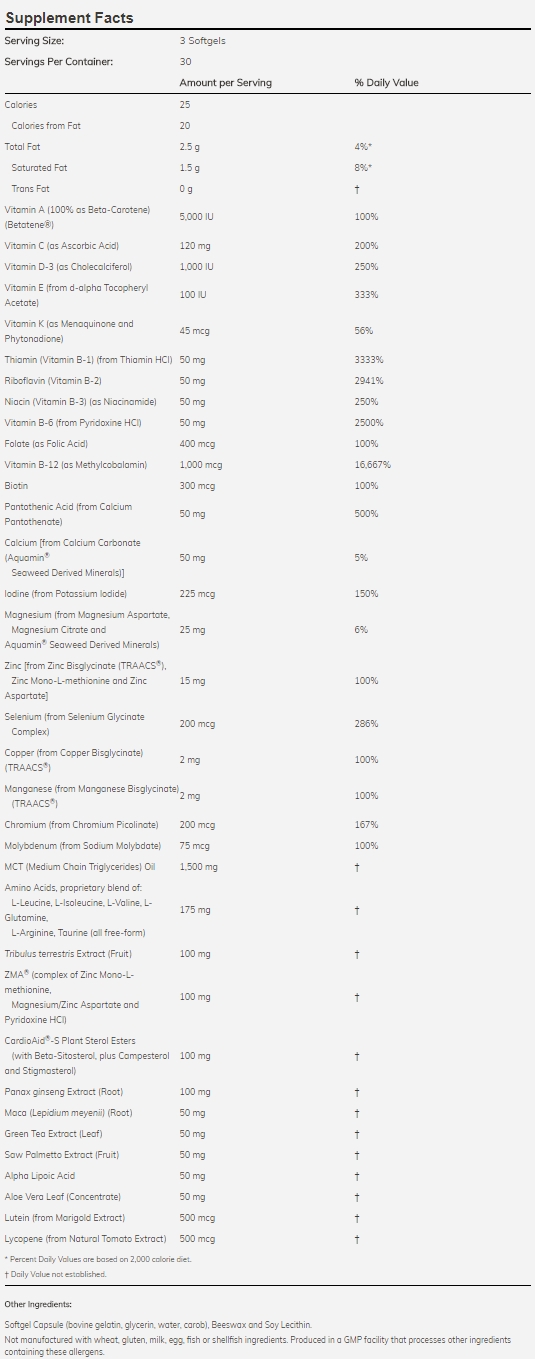Click the 16,667% daily value

[x=372, y=465]
